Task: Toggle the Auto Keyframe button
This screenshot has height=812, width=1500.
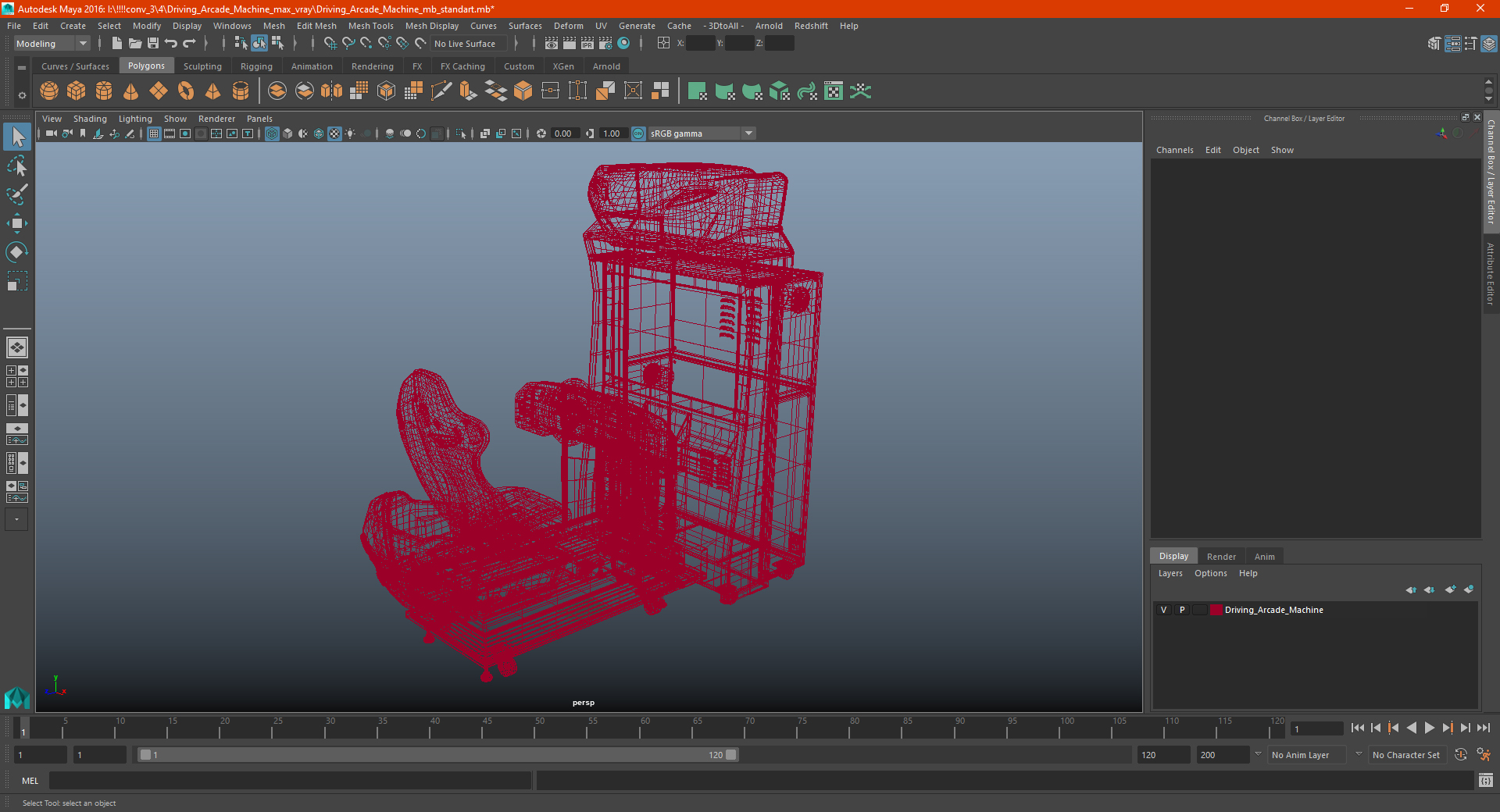Action: click(1461, 755)
